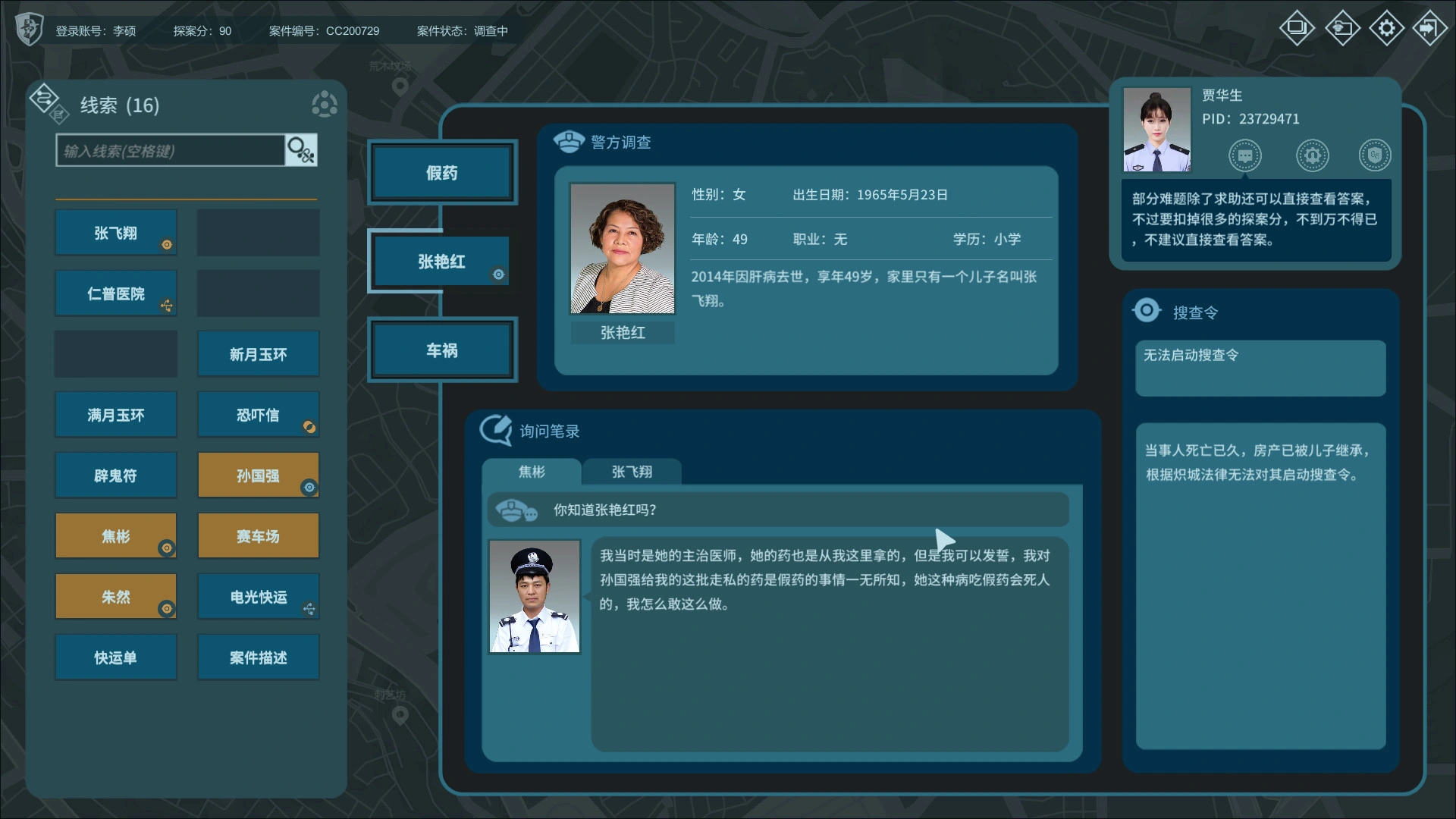Click the clue search magnifier icon

point(300,149)
